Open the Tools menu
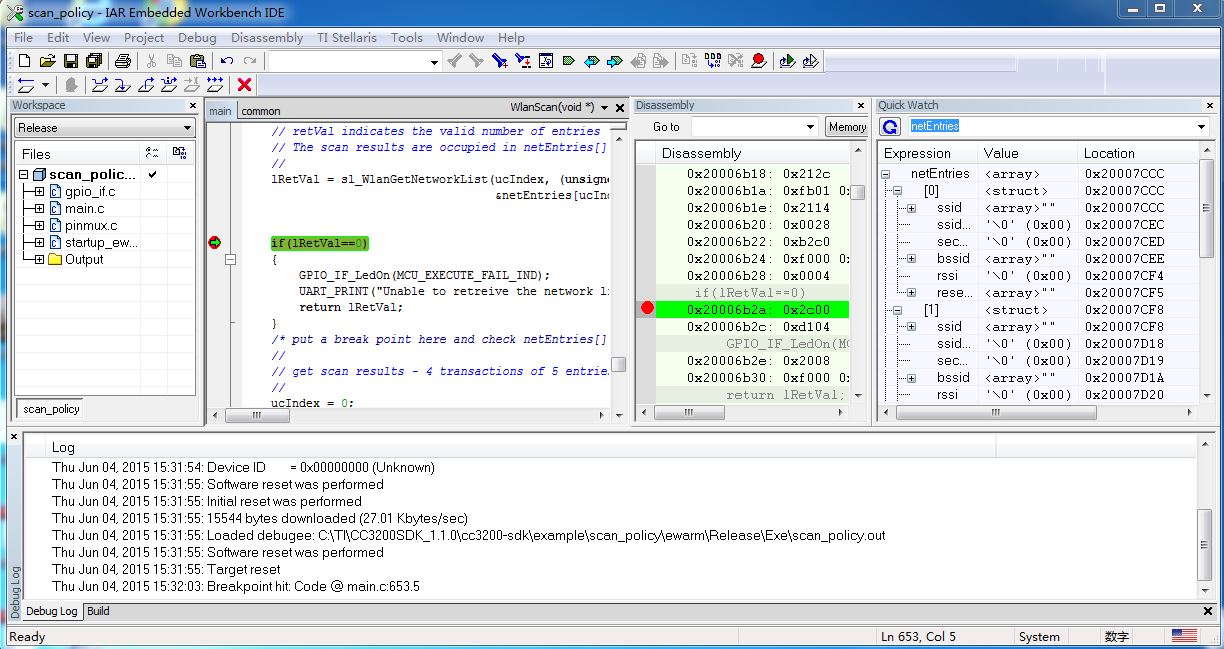Image resolution: width=1224 pixels, height=649 pixels. coord(407,37)
